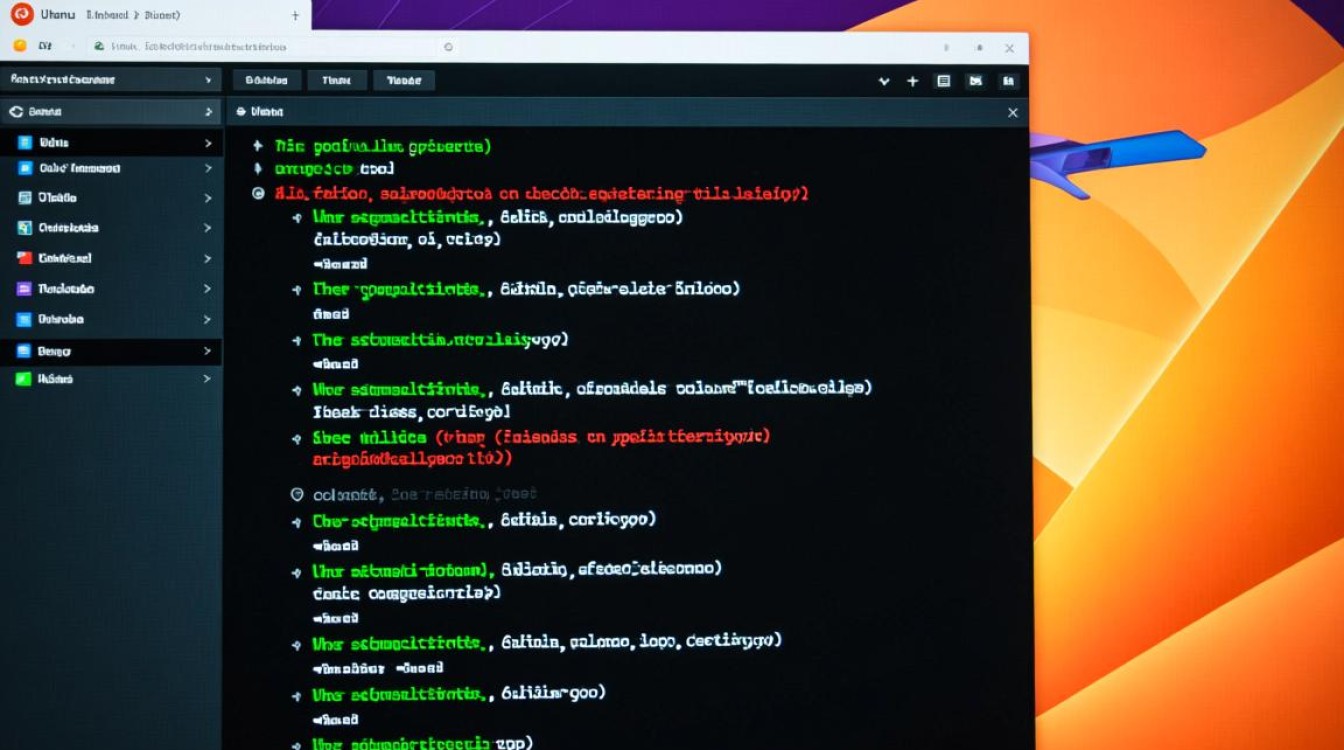The image size is (1344, 750).
Task: Open the down-chevron dropdown in the panel toolbar
Action: 883,81
